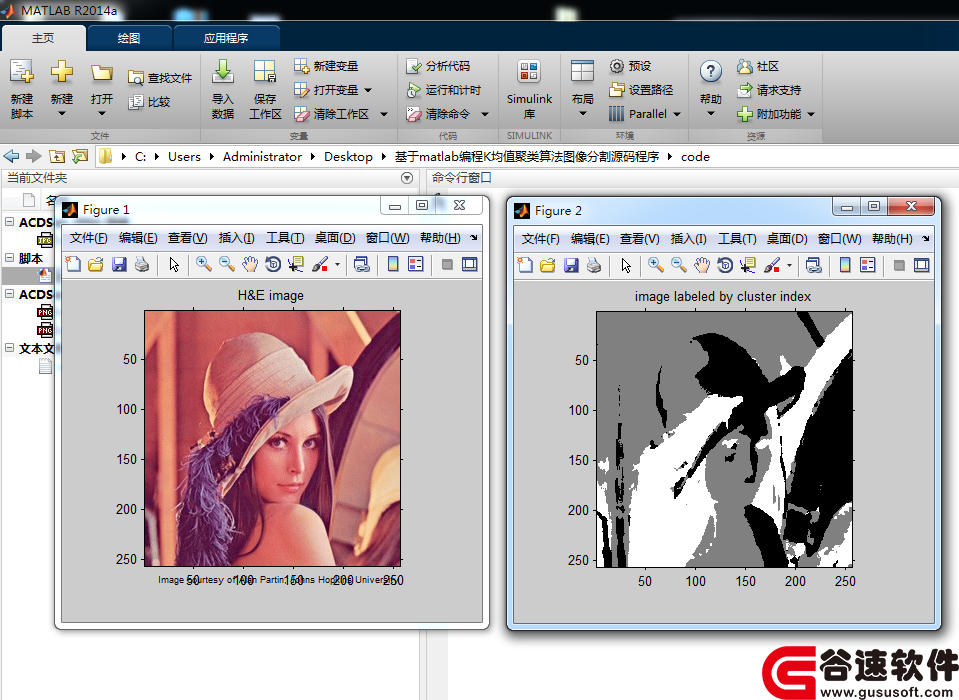Image resolution: width=959 pixels, height=700 pixels.
Task: Open 查看(V) menu in Figure 2
Action: click(639, 239)
